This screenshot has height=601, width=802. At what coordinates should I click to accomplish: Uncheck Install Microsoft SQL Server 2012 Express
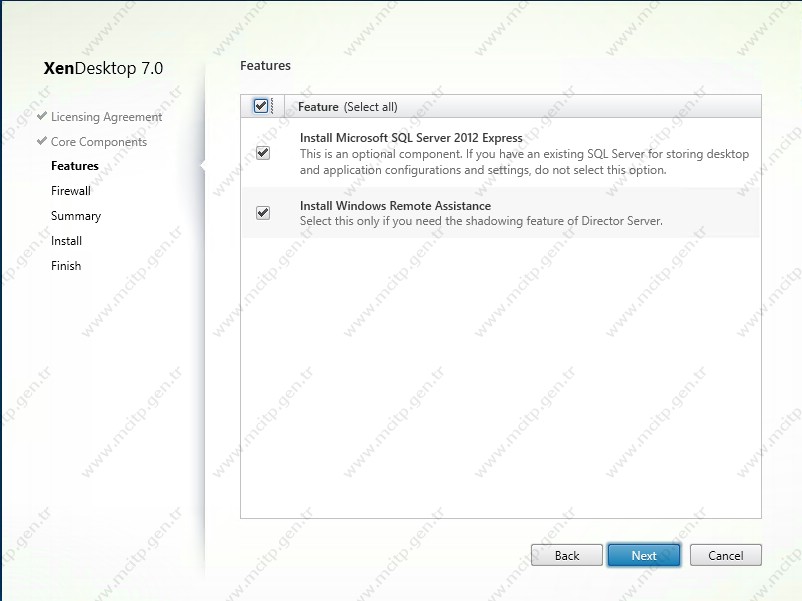tap(263, 152)
